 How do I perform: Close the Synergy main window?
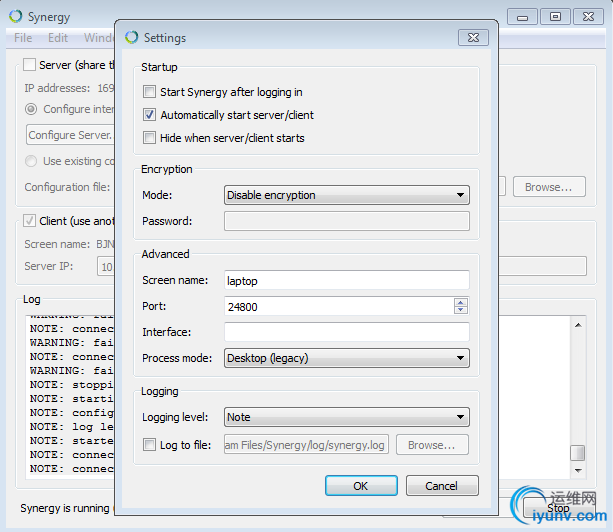pos(588,17)
